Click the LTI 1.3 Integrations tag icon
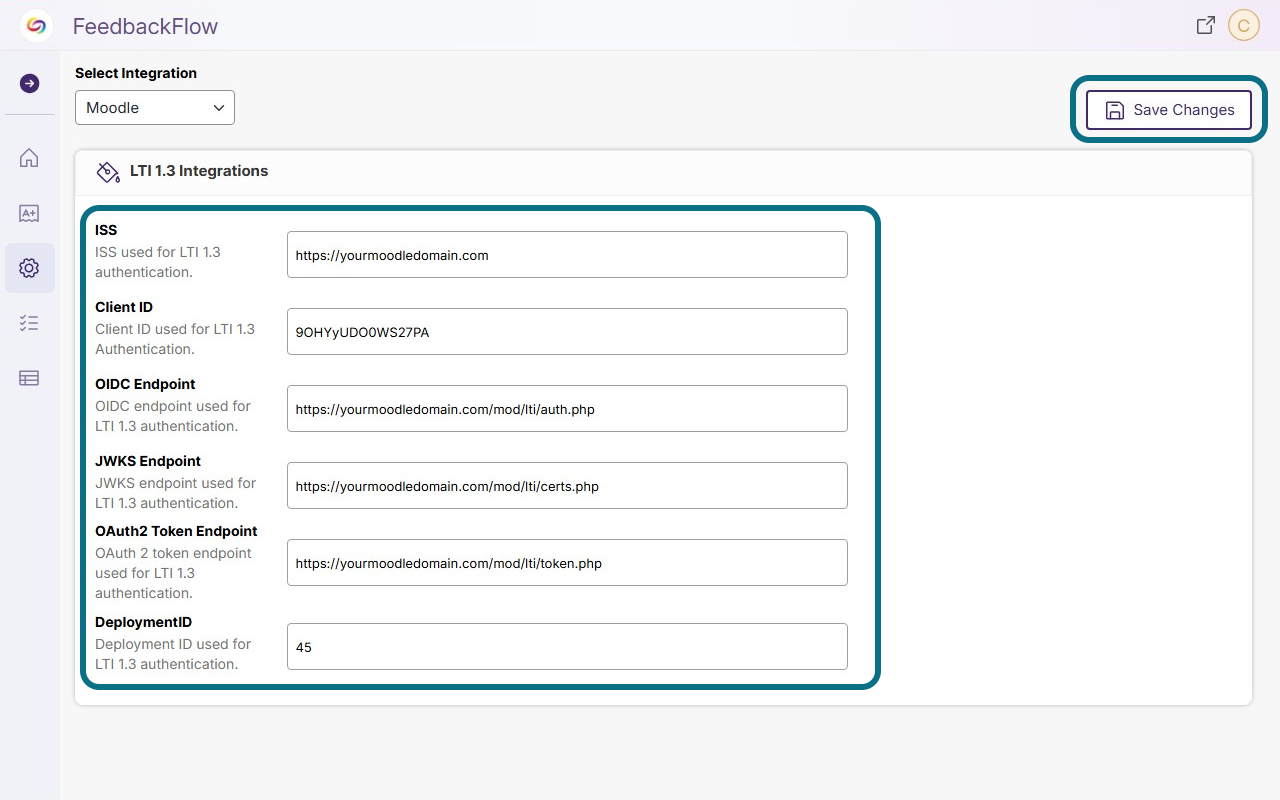This screenshot has width=1280, height=800. coord(108,172)
